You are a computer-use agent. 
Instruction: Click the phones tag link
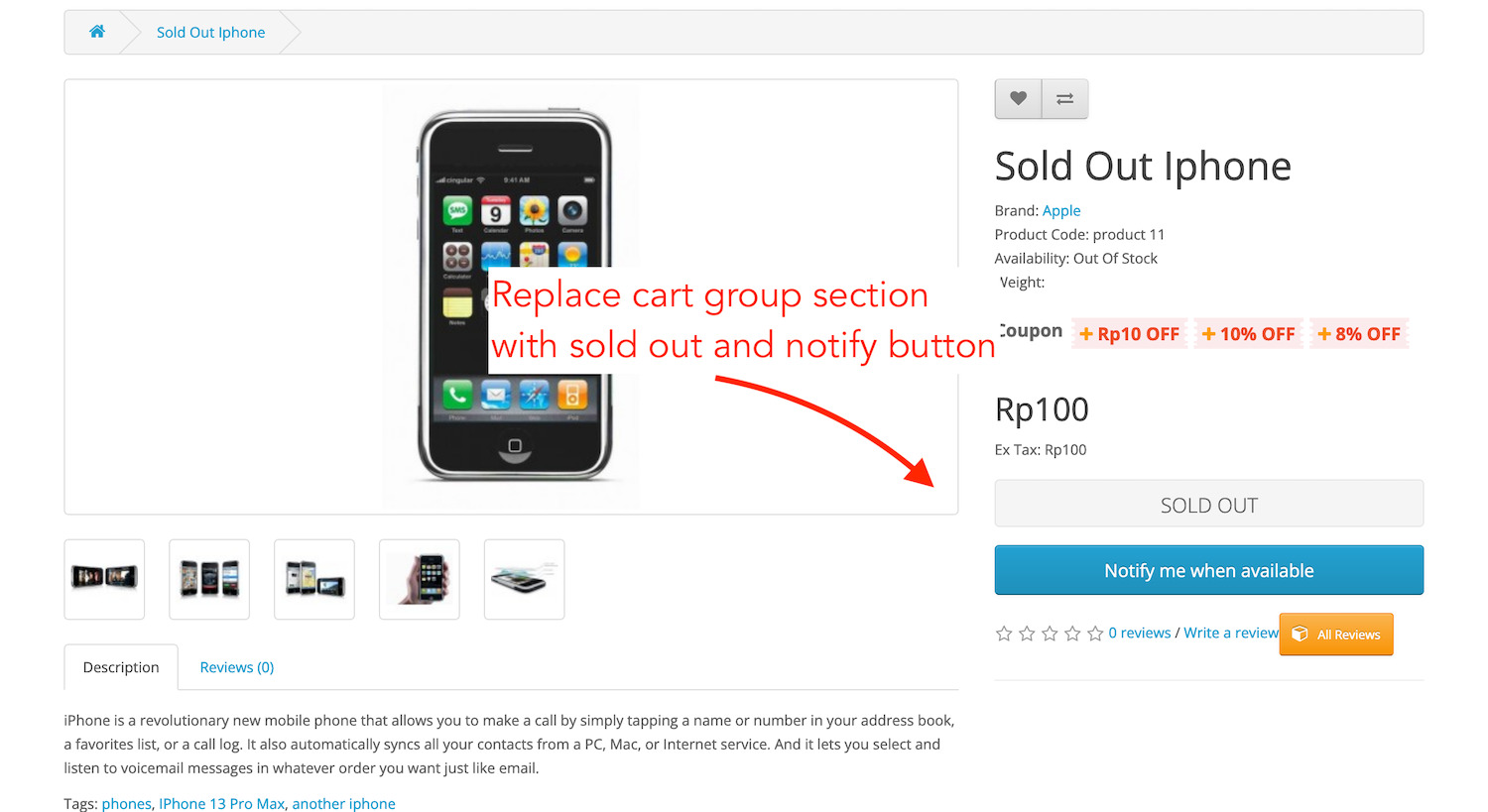coord(126,803)
